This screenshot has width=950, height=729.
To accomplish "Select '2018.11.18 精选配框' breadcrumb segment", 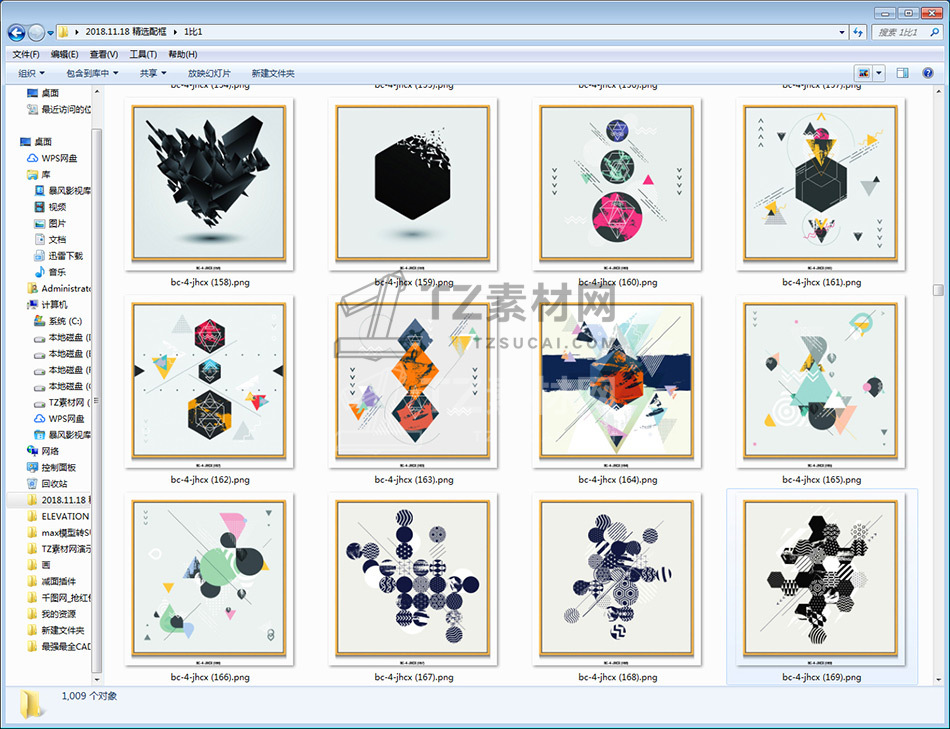I will (x=125, y=32).
